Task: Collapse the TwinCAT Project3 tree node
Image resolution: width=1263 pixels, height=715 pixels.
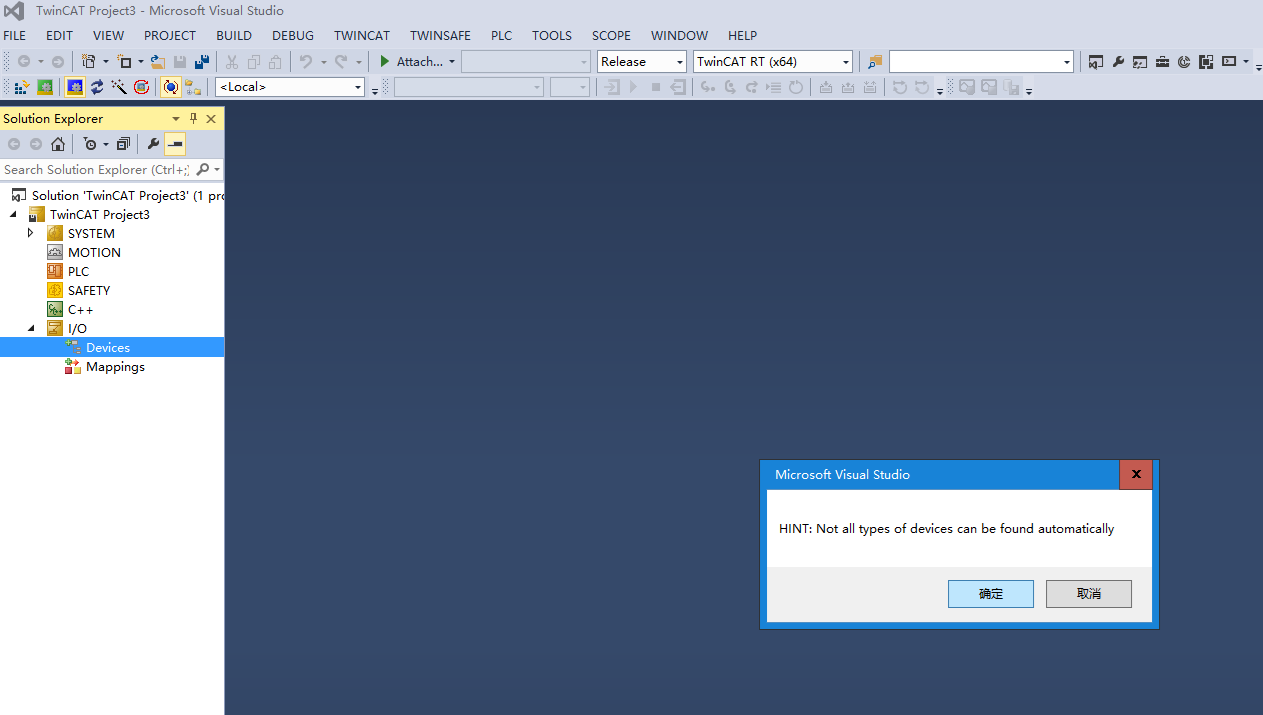Action: (14, 214)
